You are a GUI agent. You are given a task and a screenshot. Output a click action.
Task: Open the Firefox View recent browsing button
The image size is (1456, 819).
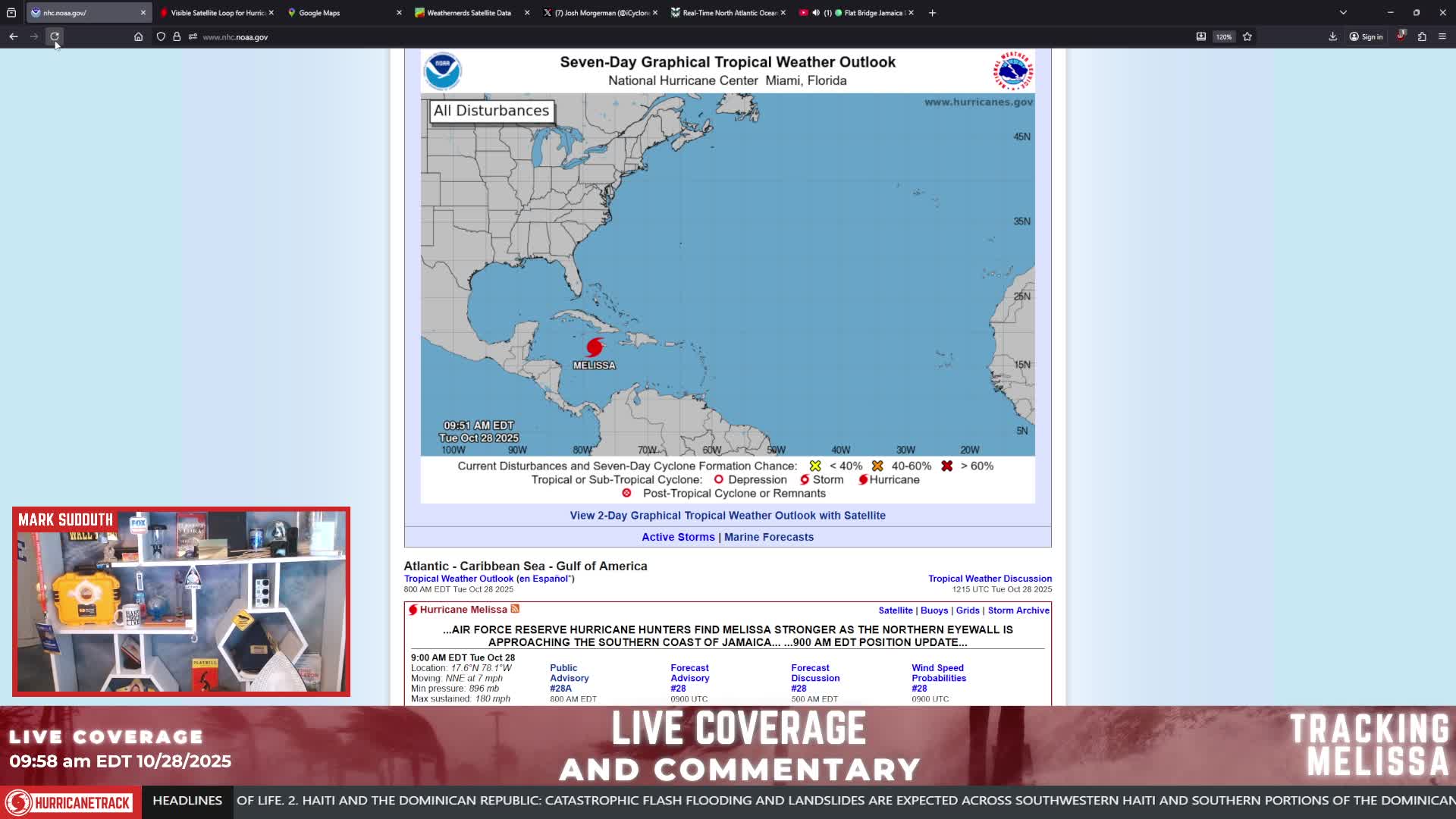[11, 13]
